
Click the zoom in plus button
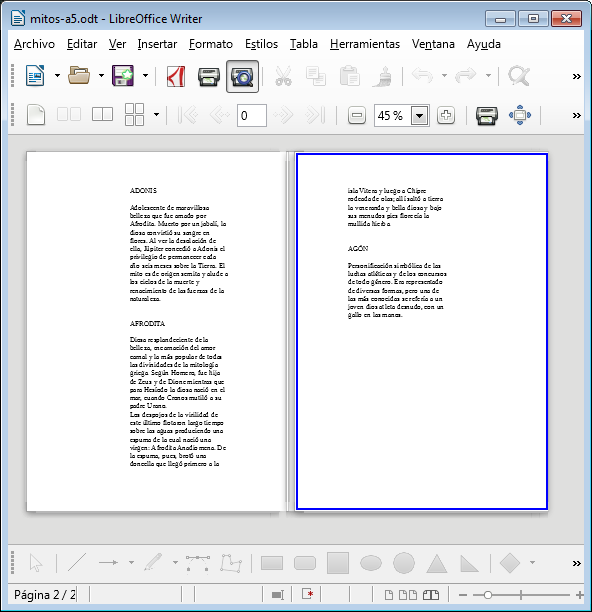point(446,115)
